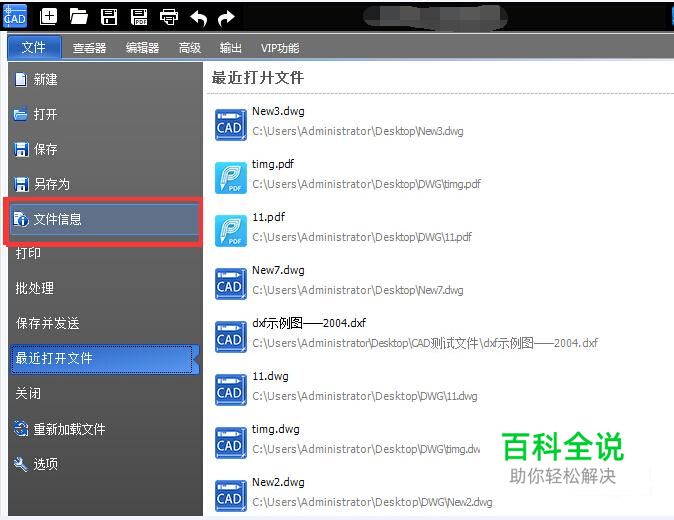Open recent file New2.dwg

(x=278, y=482)
